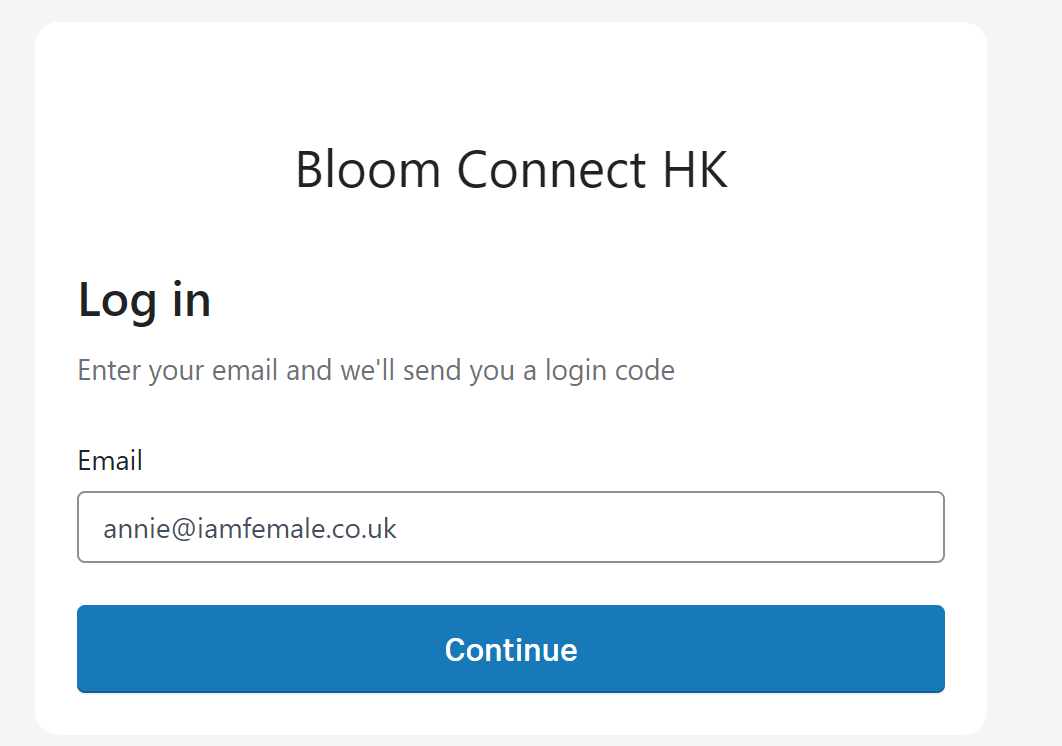The image size is (1062, 746).
Task: Click the word Connect in the title
Action: [551, 169]
